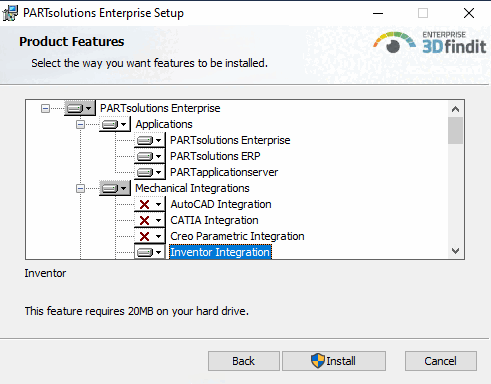Open feature dropdown for CATIA Integration
This screenshot has height=384, width=491.
point(150,220)
